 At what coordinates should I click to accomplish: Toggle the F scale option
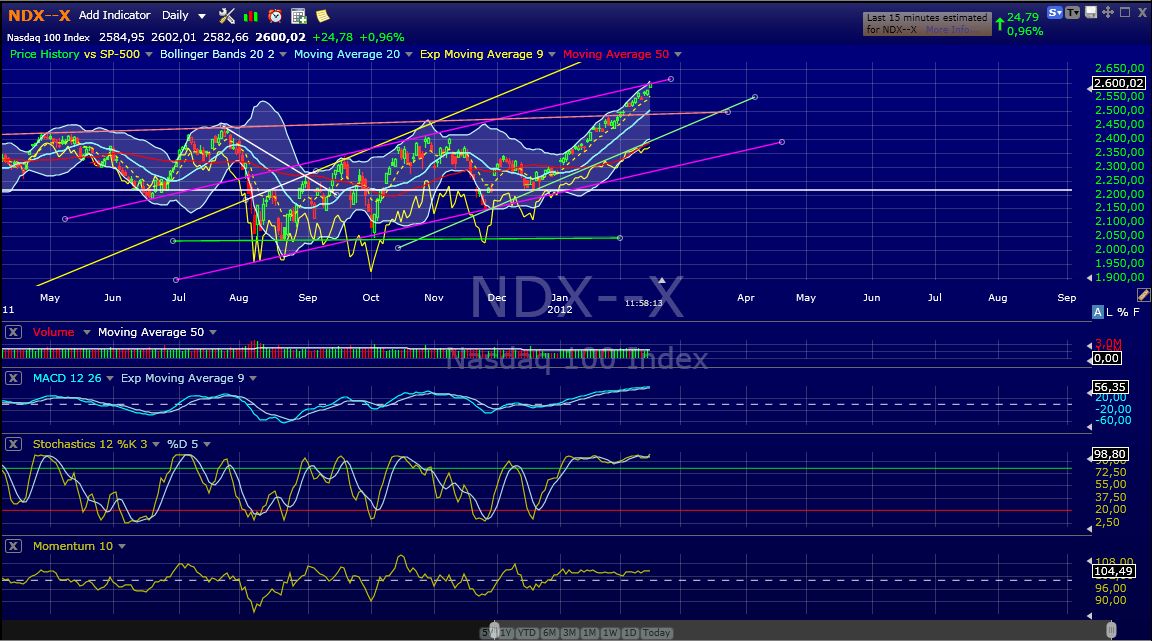tap(1136, 312)
